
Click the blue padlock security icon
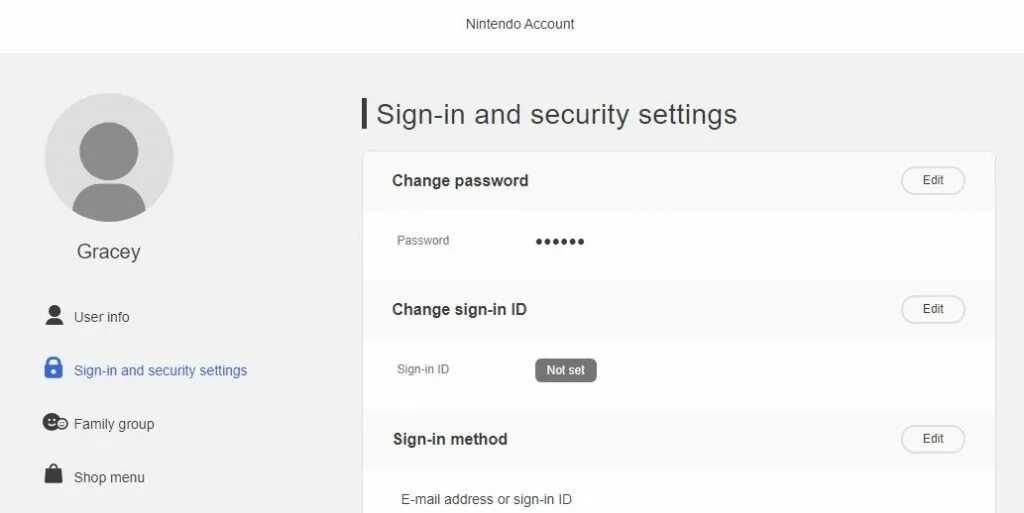pos(54,367)
